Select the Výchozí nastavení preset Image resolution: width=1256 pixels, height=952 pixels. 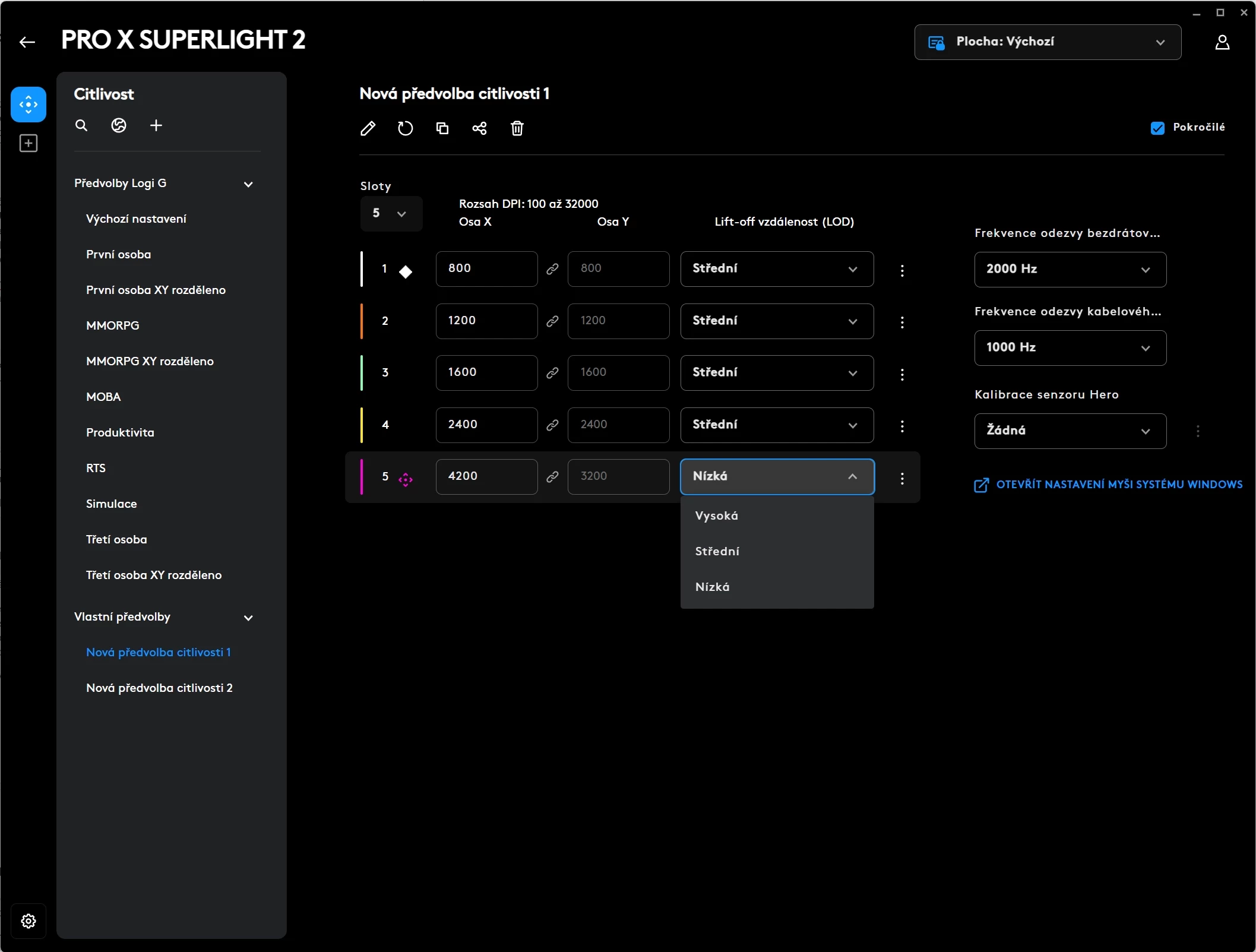(x=136, y=219)
